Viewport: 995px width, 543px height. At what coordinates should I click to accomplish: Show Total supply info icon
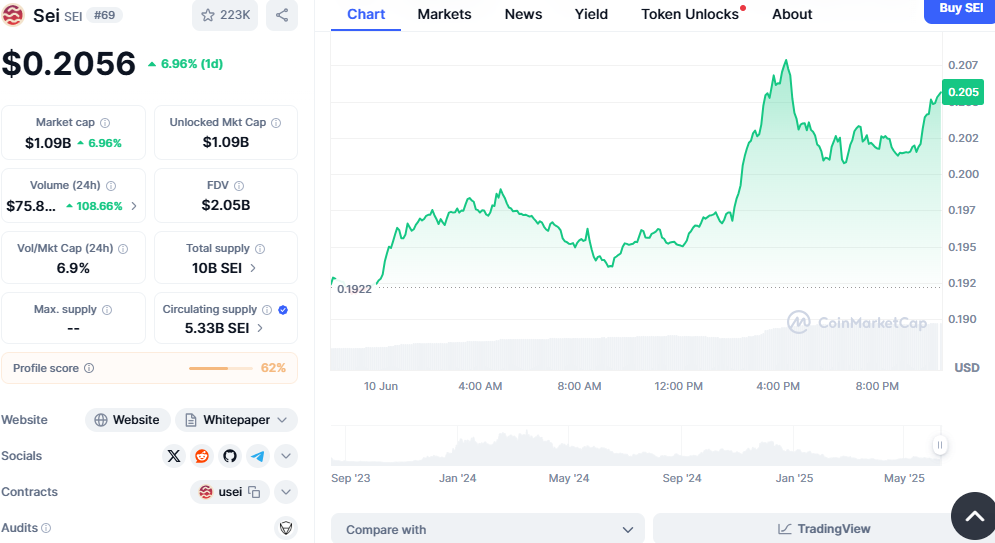pyautogui.click(x=260, y=249)
